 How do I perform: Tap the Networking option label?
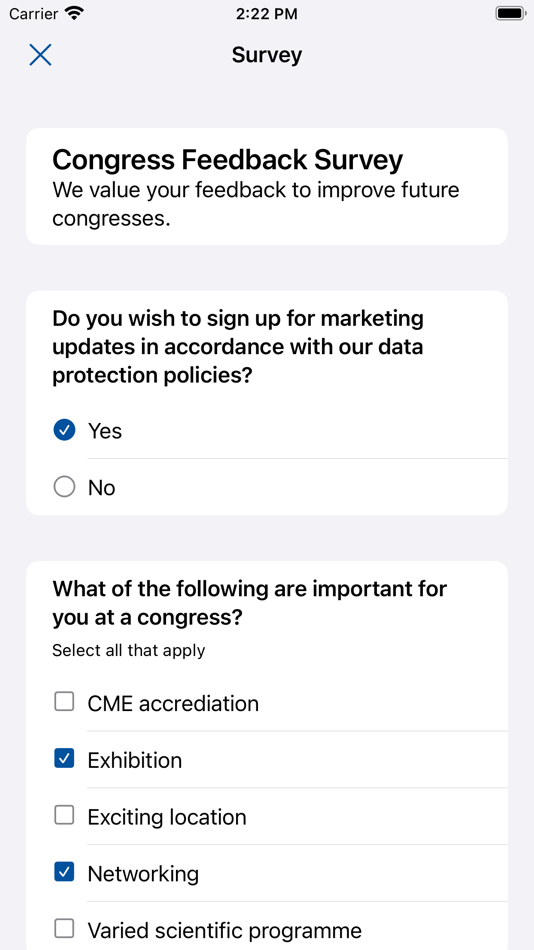pos(143,874)
